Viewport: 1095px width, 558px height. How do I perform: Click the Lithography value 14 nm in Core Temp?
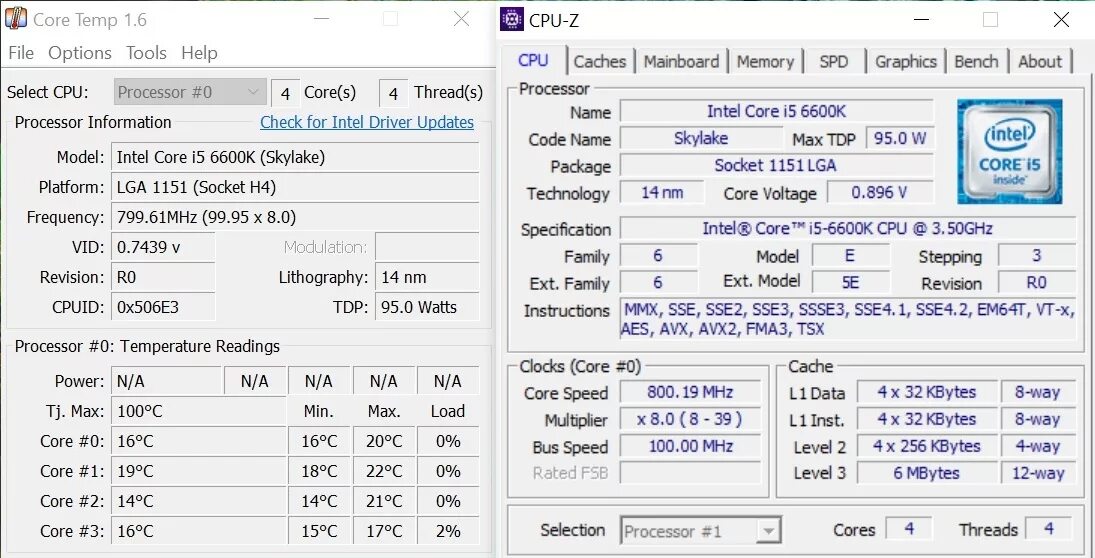427,277
